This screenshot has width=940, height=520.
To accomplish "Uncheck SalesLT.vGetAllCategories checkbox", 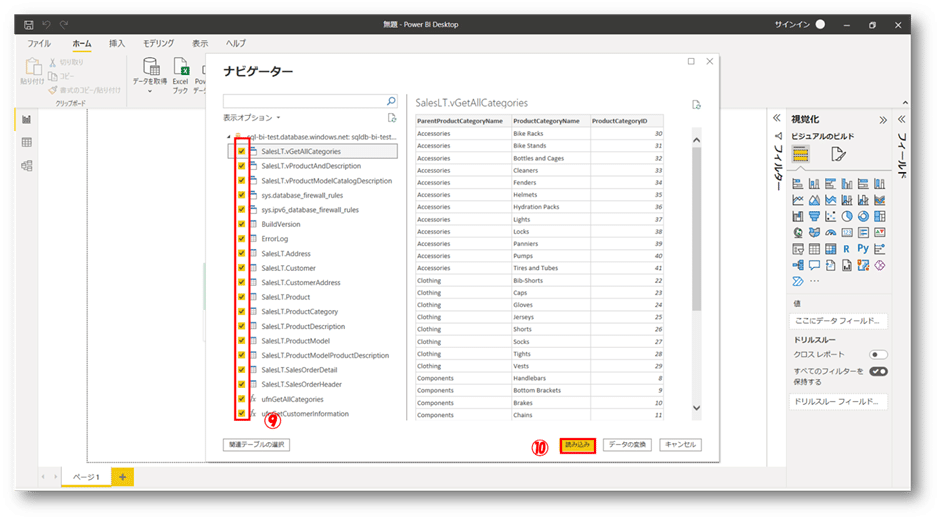I will (x=242, y=151).
